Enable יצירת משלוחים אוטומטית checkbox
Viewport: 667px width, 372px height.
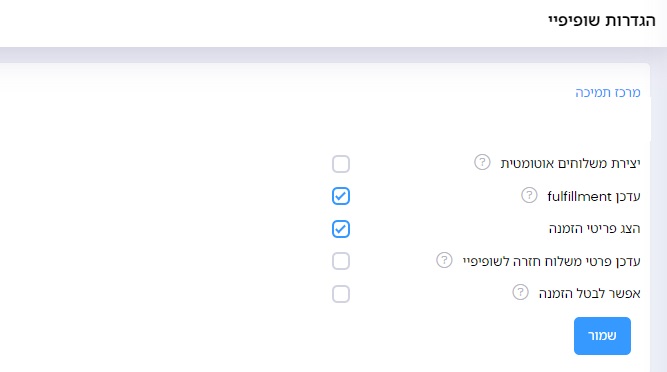click(x=341, y=164)
